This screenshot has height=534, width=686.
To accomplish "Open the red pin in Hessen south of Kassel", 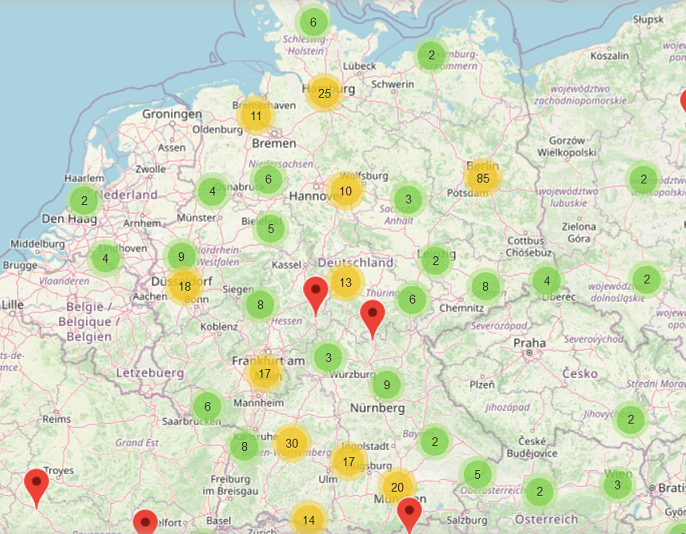I will (x=317, y=295).
